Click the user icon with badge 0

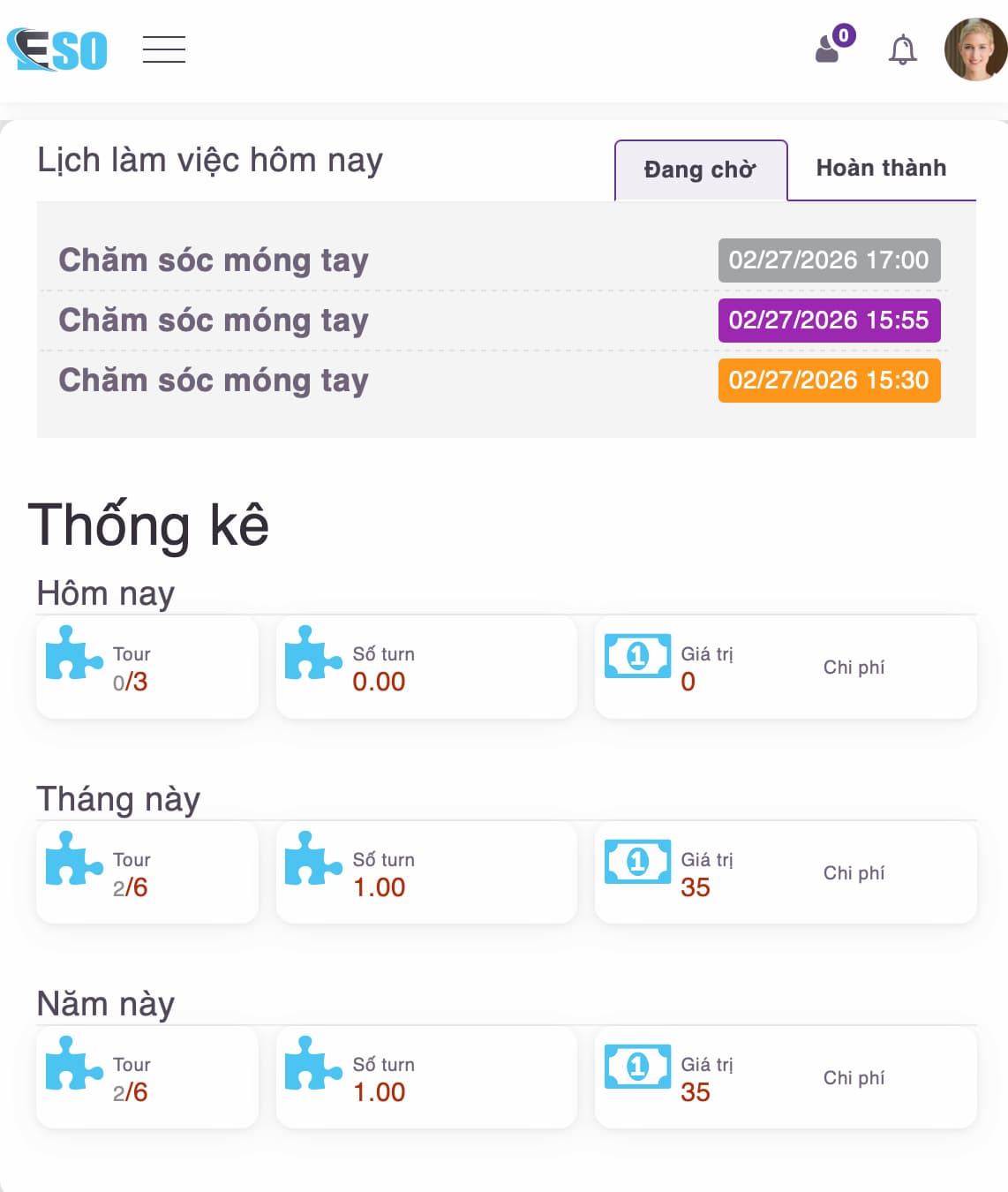[x=828, y=49]
